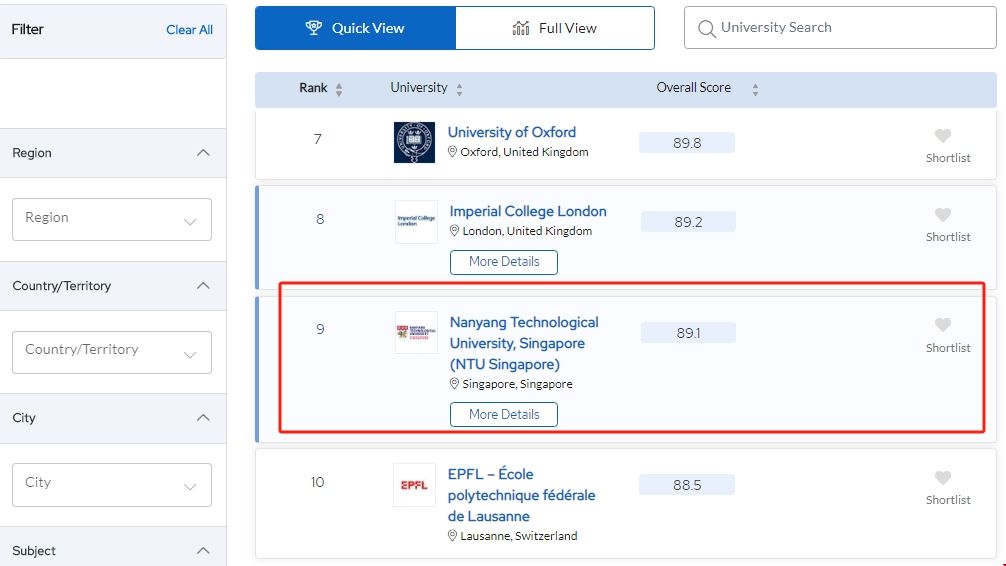Viewport: 1006px width, 566px height.
Task: Click More Details for Imperial College London
Action: point(504,262)
